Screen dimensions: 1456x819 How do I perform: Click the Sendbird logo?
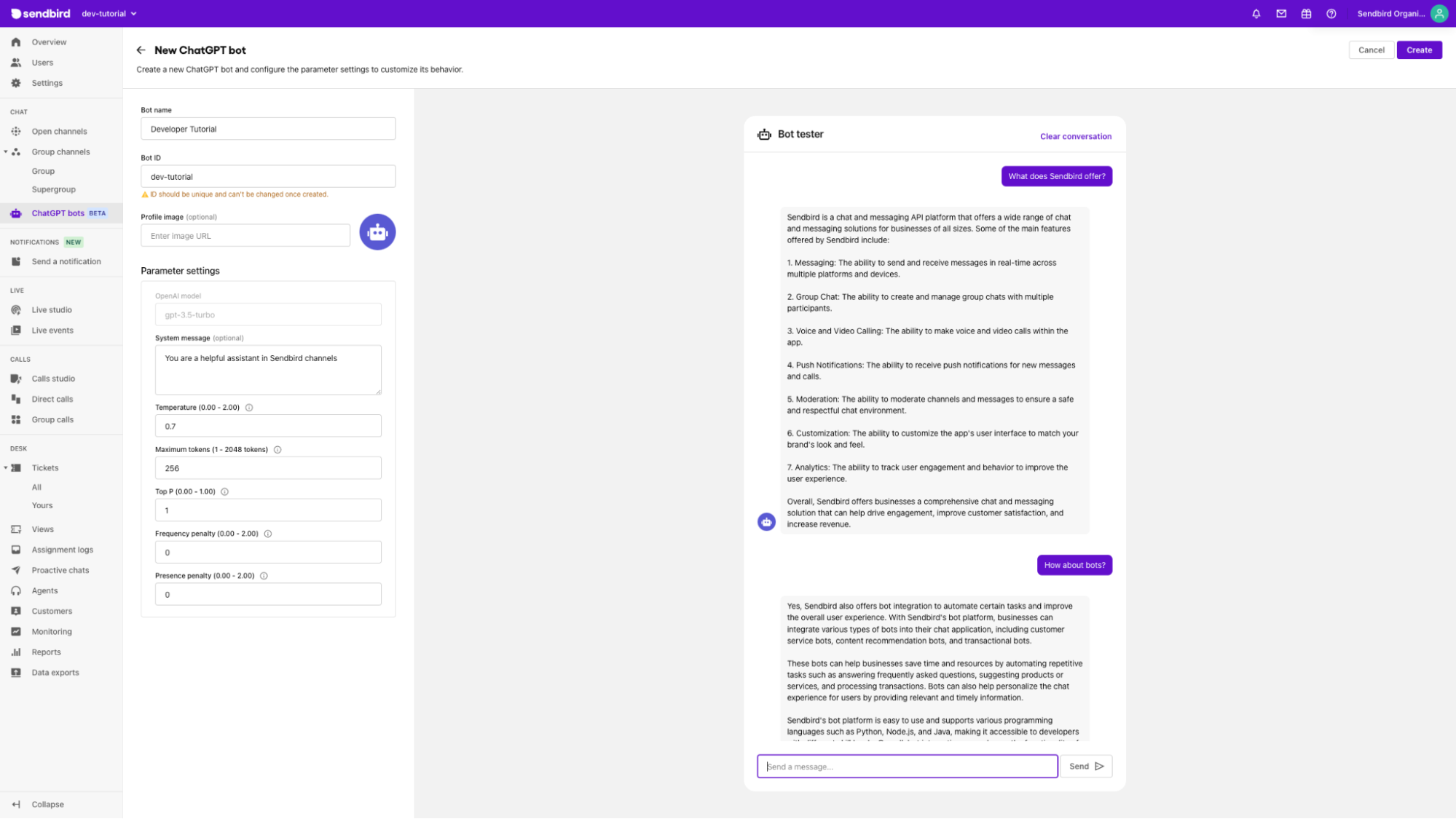[x=41, y=14]
